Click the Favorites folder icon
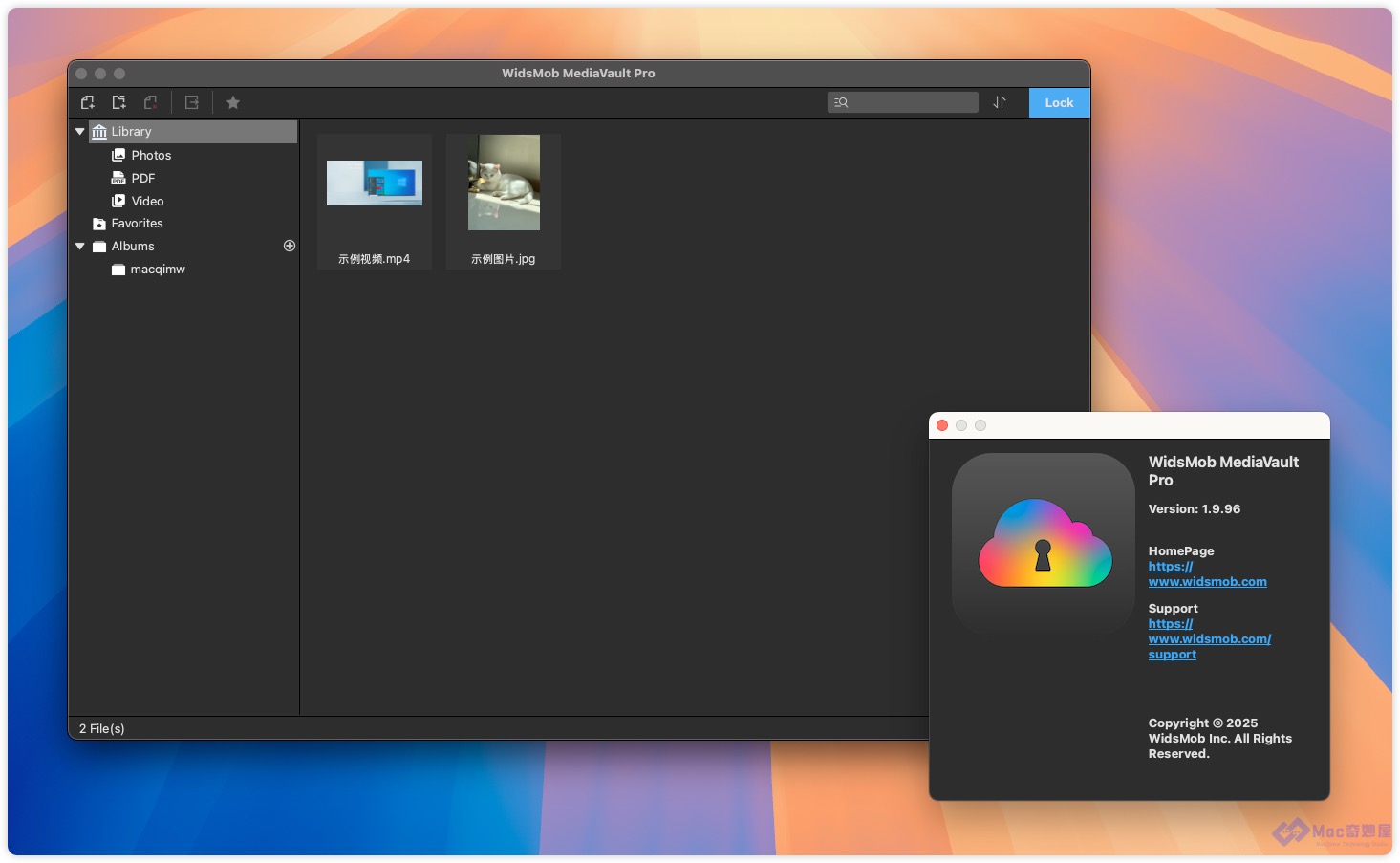The height and width of the screenshot is (863, 1400). point(99,224)
